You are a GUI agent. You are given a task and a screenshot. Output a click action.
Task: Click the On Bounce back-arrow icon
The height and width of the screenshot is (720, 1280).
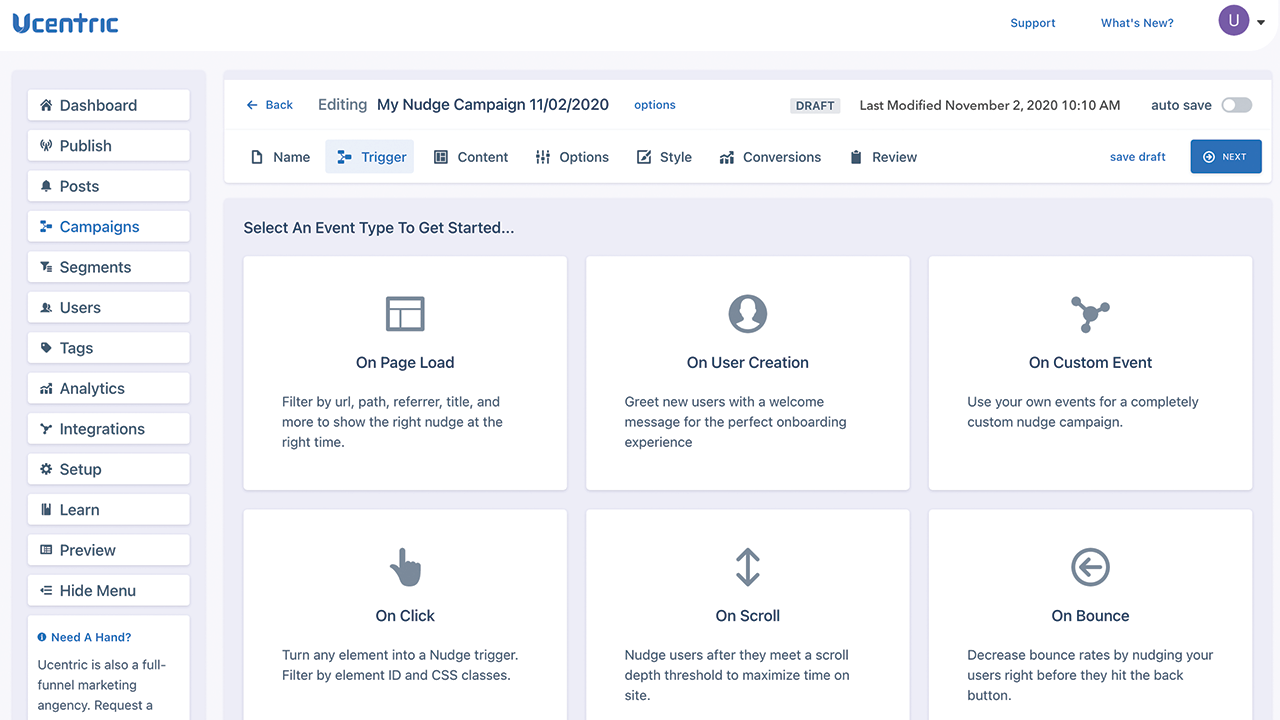pos(1090,567)
